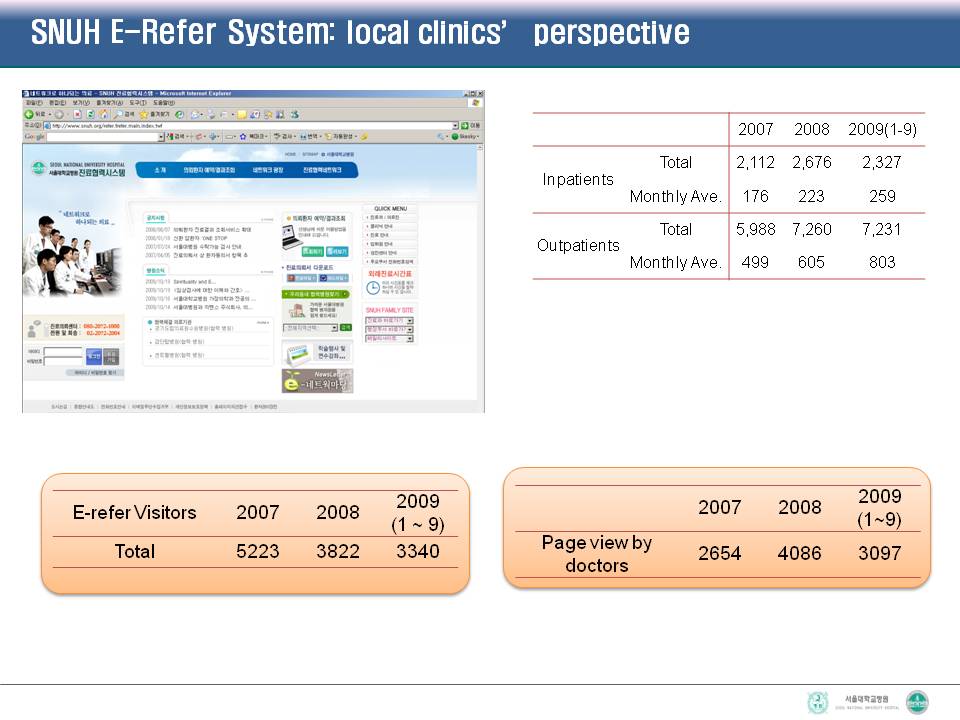The image size is (960, 720).
Task: Click into the browser address bar URL
Action: tap(251, 126)
